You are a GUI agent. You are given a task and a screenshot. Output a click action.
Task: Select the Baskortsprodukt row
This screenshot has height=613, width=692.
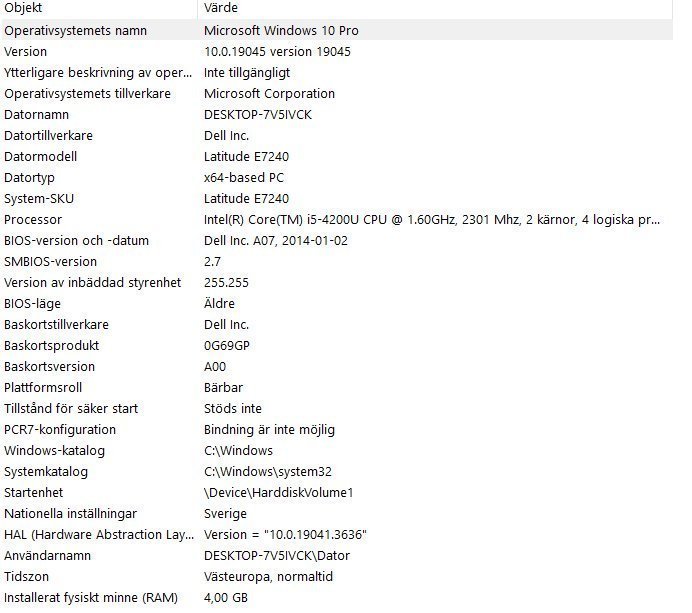click(x=54, y=346)
